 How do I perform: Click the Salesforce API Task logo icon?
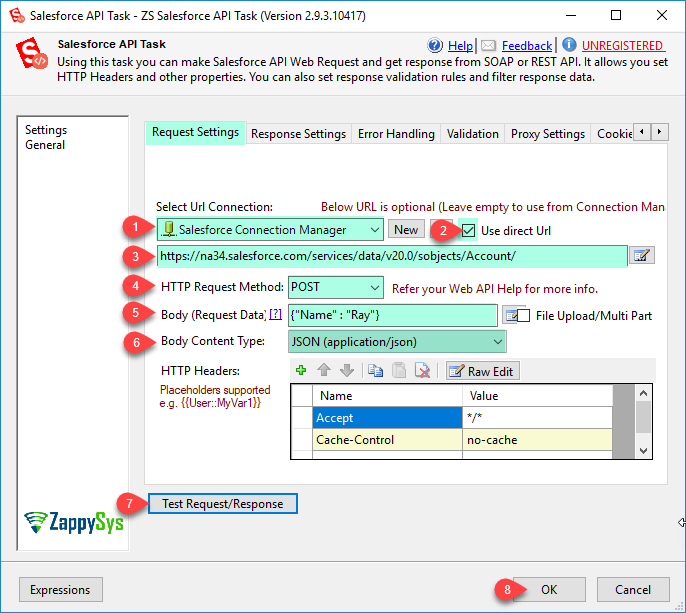coord(31,53)
